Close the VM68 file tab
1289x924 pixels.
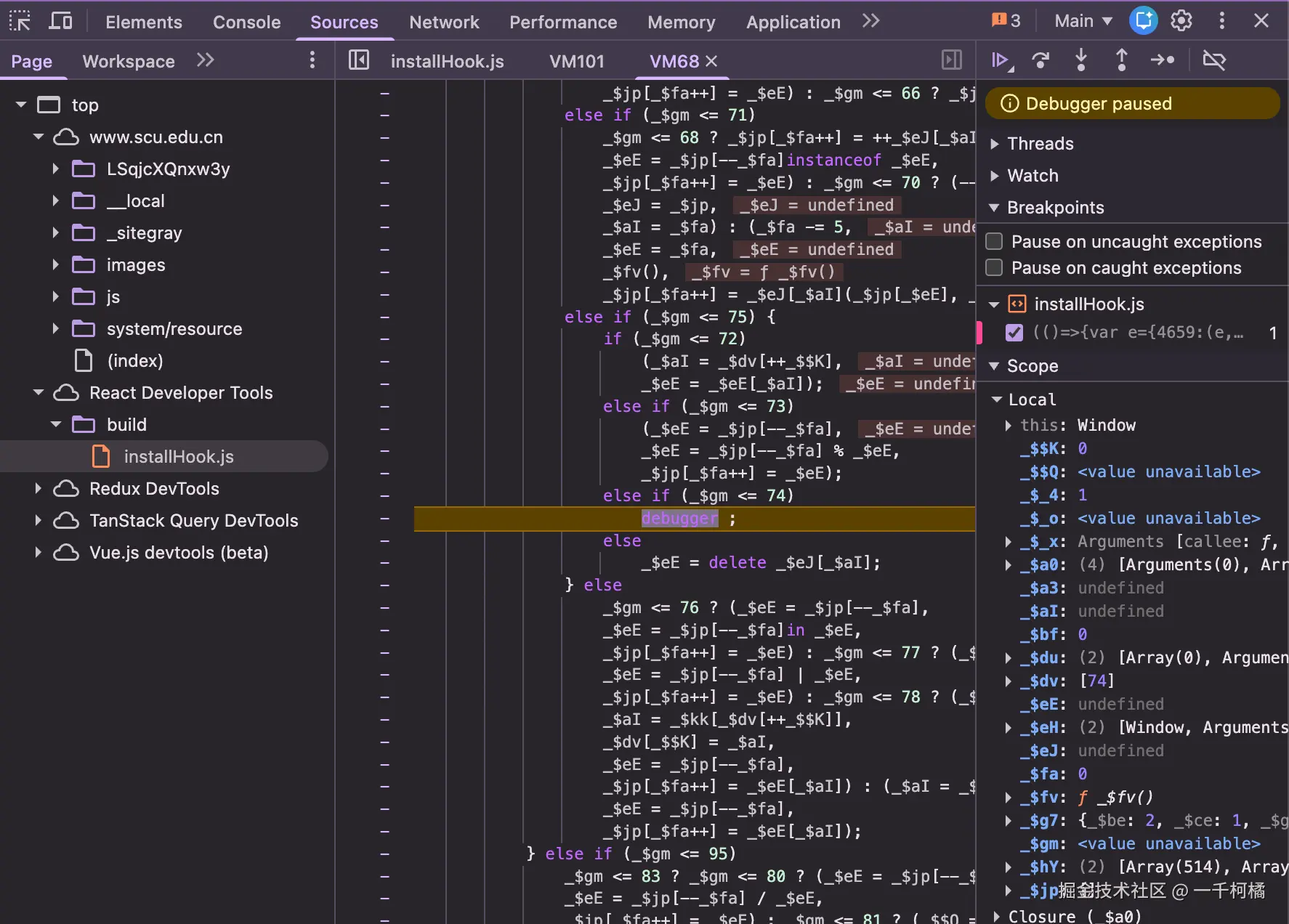[x=711, y=62]
